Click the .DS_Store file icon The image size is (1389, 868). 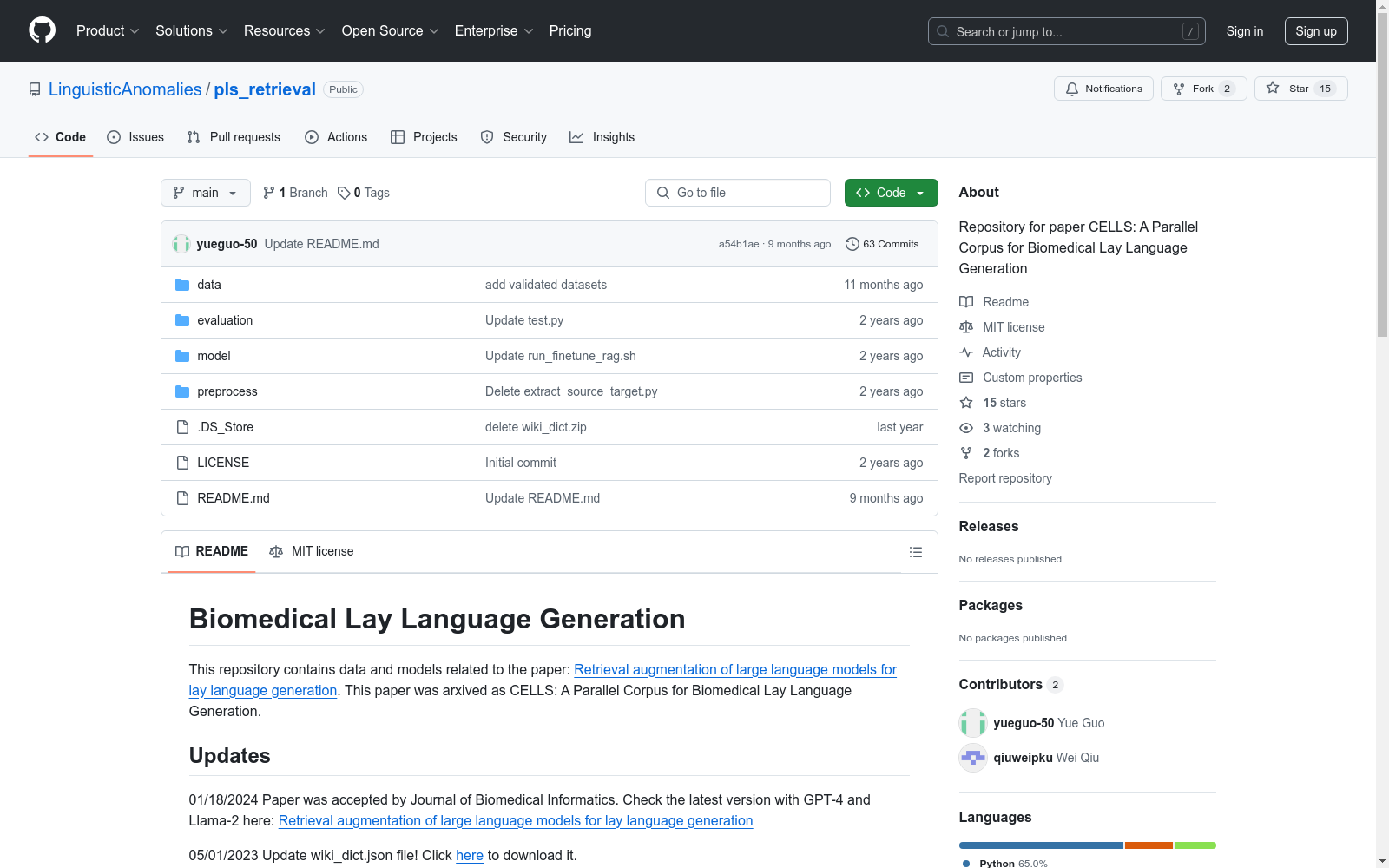tap(182, 427)
